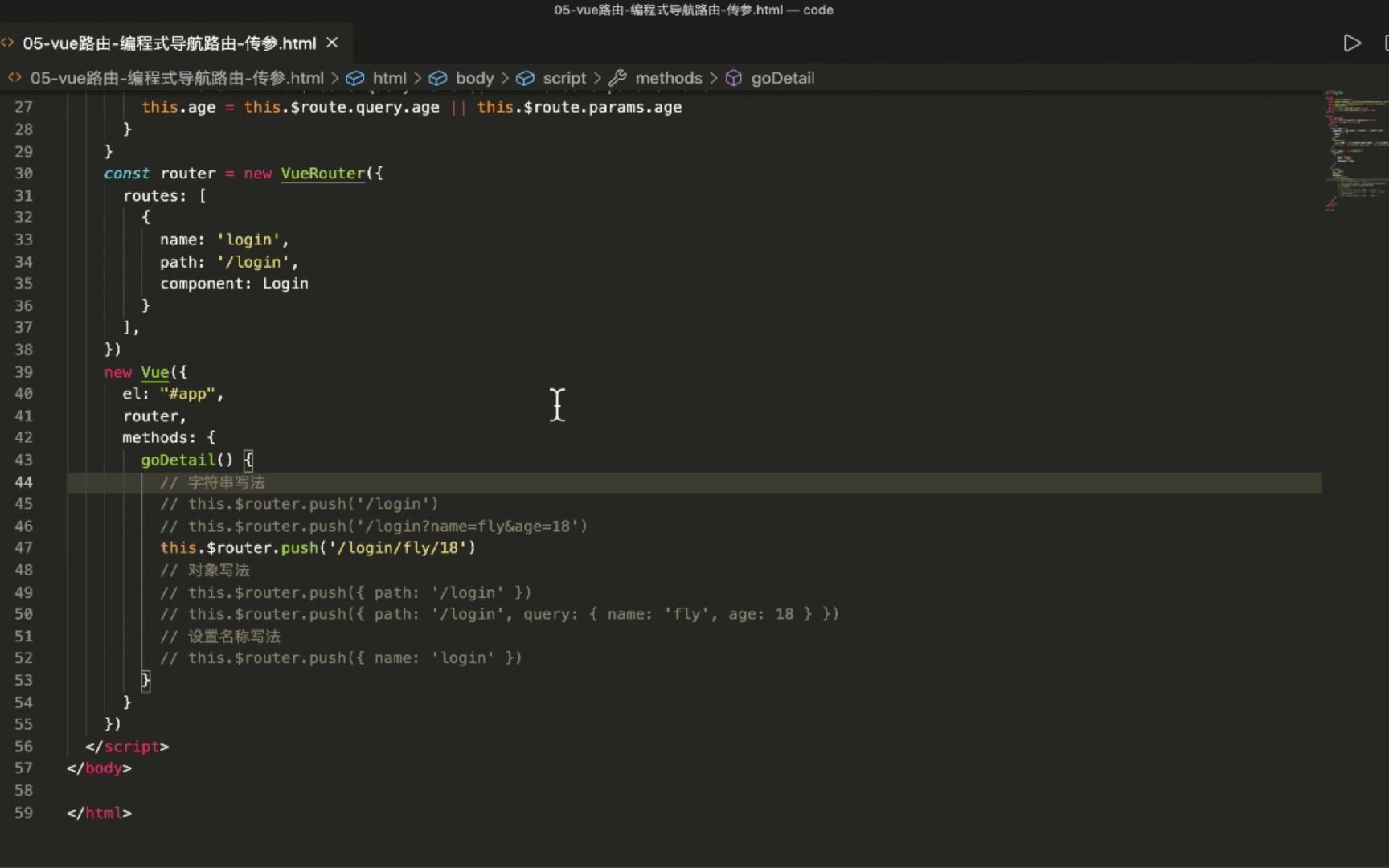Open the body breadcrumb segment
This screenshot has height=868, width=1389.
[474, 78]
